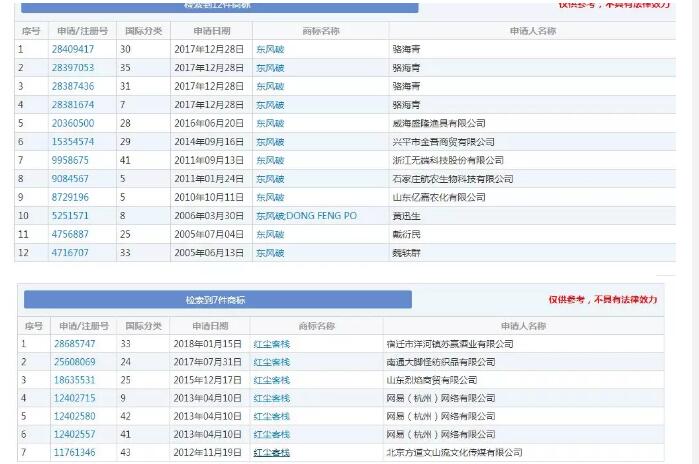Open registration number 28685747
699x464 pixels.
tap(74, 344)
